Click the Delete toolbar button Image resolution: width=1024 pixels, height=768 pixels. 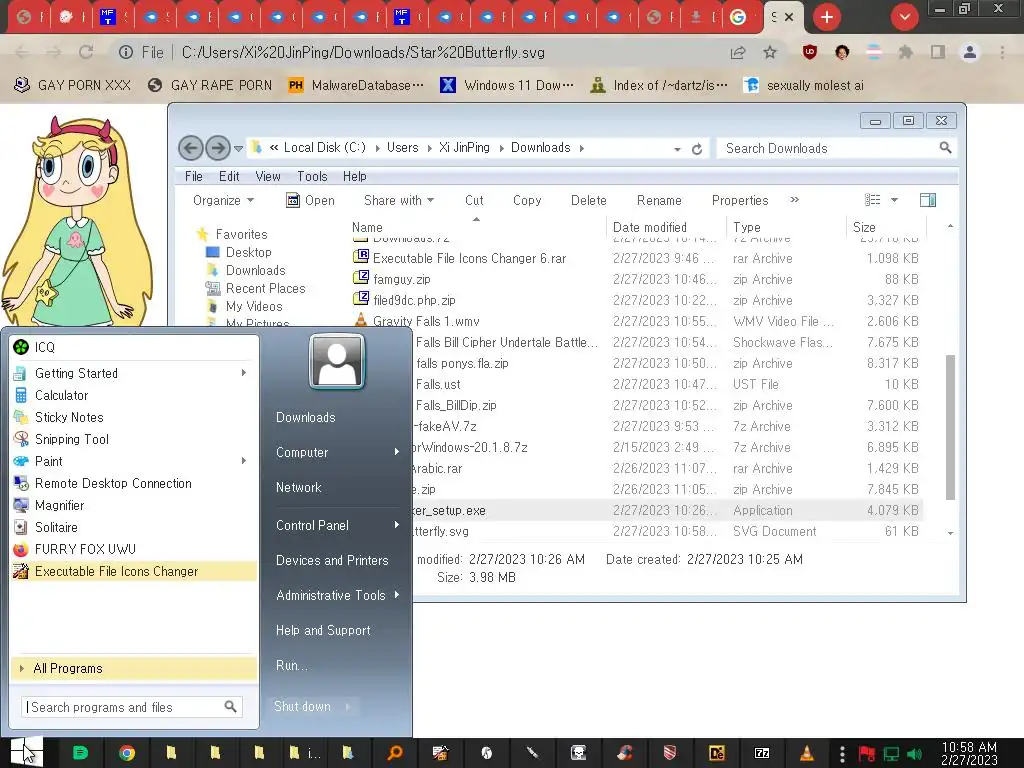coord(588,200)
